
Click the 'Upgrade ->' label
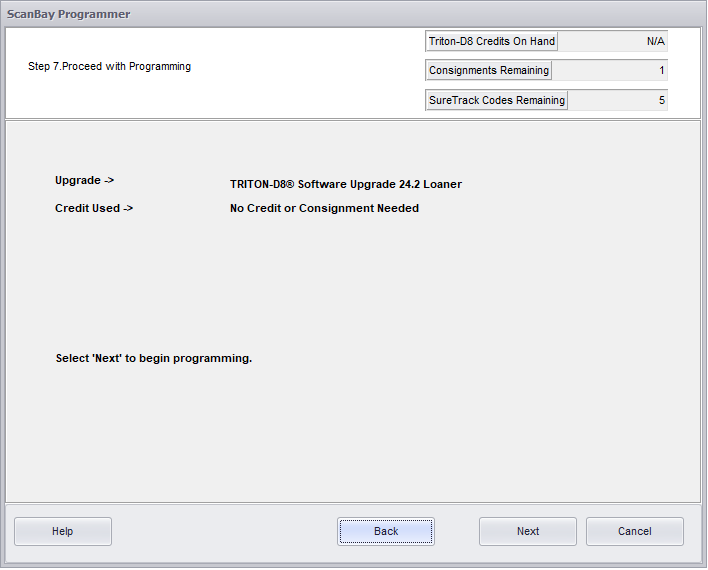coord(84,181)
